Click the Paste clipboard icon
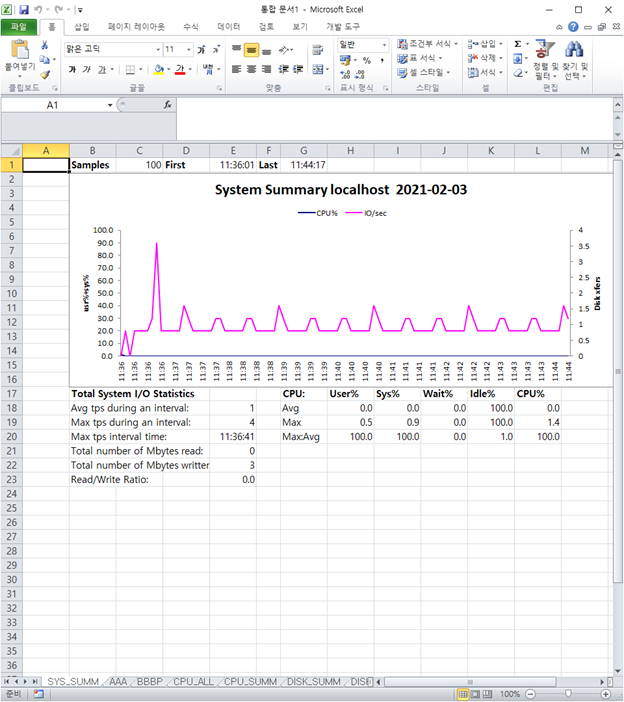624x702 pixels. (x=20, y=49)
